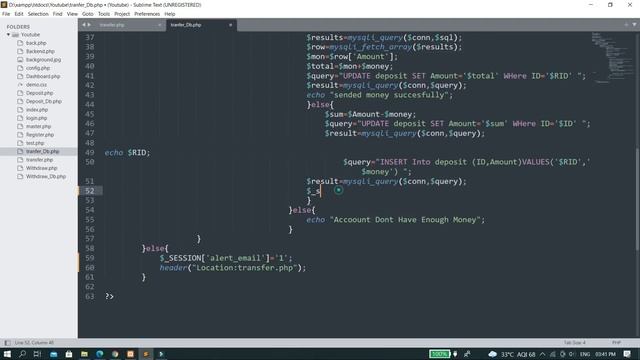Open the Preferences menu
The image size is (640, 360).
[147, 14]
